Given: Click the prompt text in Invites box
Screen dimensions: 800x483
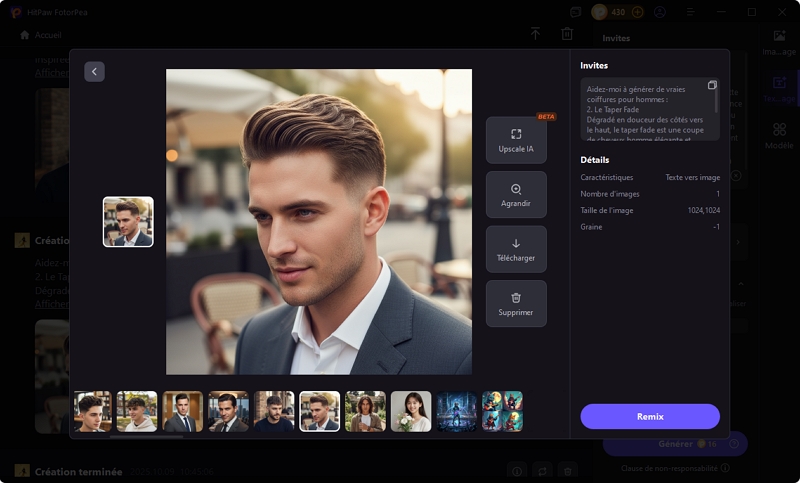Looking at the screenshot, I should click(x=645, y=114).
